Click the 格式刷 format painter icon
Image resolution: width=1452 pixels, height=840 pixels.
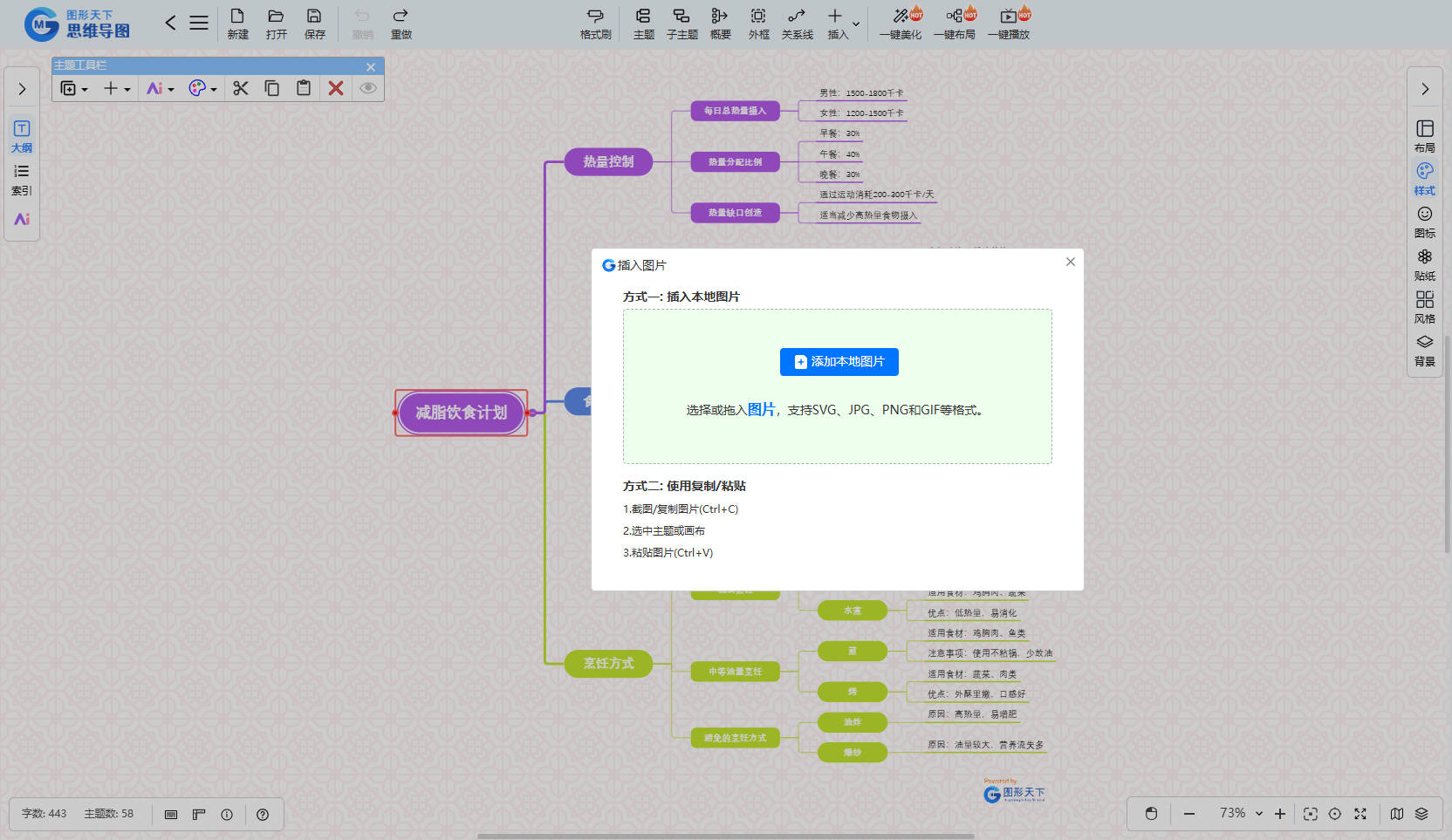[x=595, y=24]
